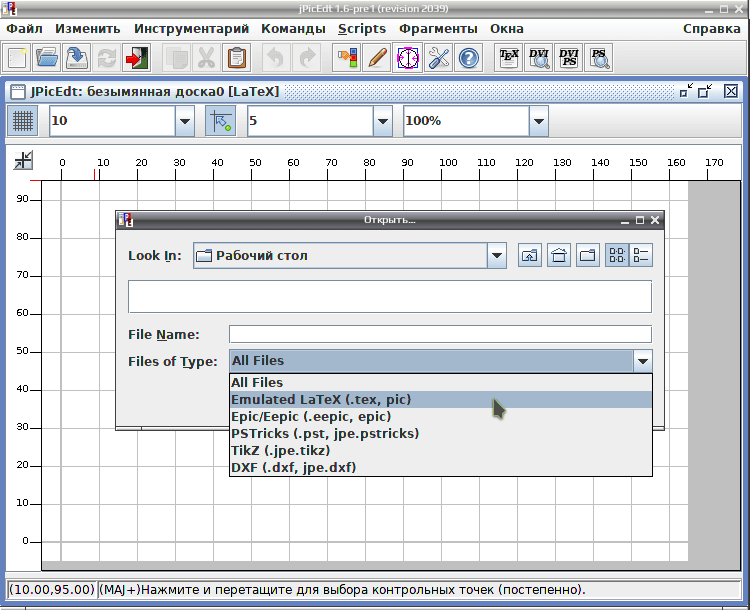Open the attributes editor pencil icon
Image resolution: width=750 pixels, height=610 pixels.
[x=376, y=58]
